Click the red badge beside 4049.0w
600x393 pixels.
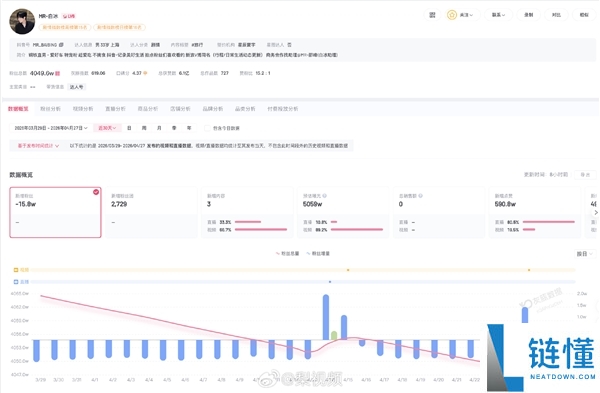pos(58,73)
